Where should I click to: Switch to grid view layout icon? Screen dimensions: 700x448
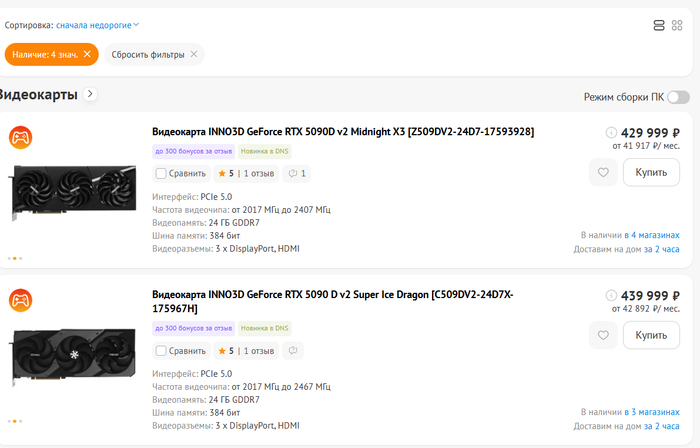coord(677,25)
